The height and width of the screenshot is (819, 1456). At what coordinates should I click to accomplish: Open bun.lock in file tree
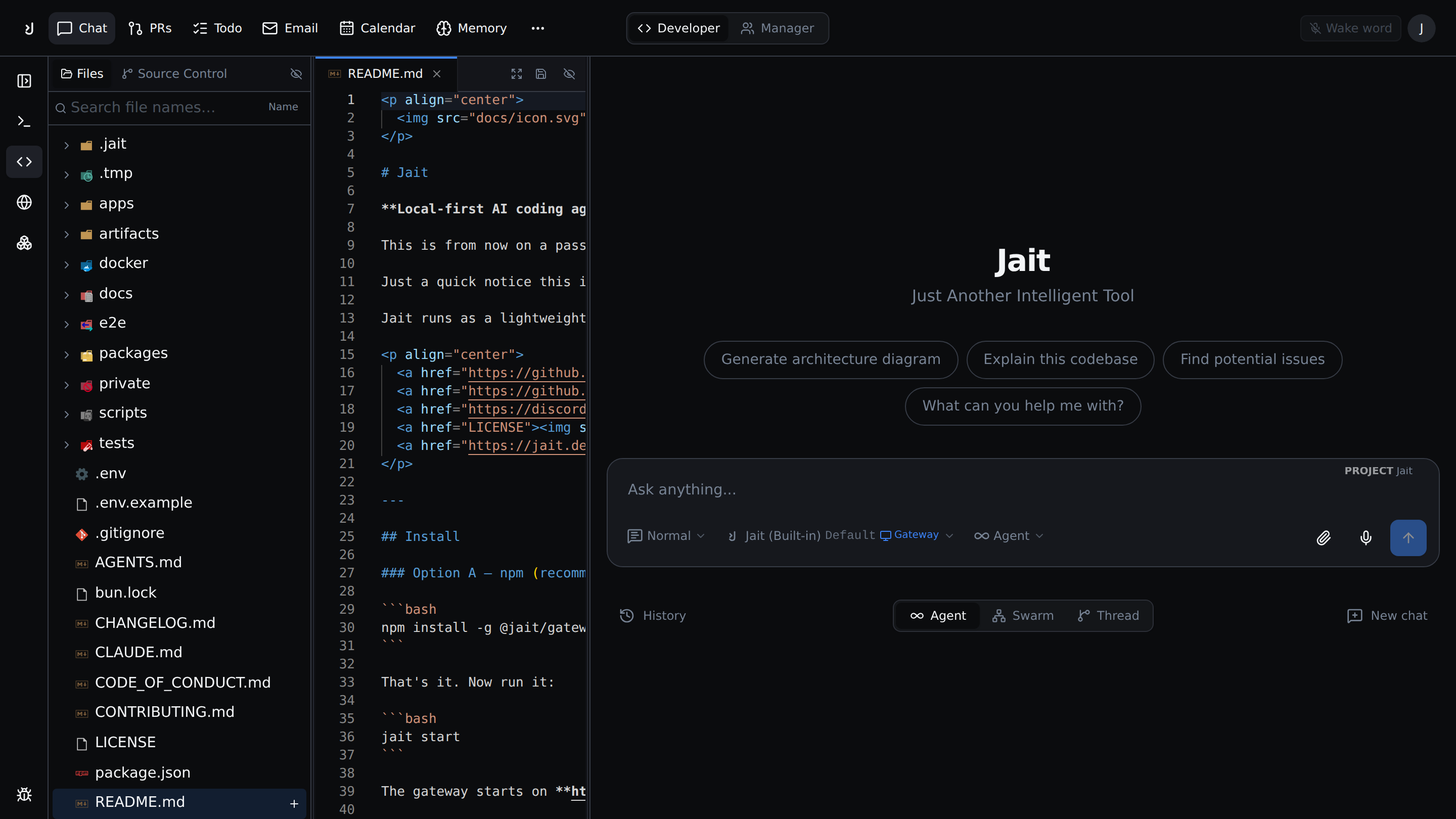(x=179, y=593)
